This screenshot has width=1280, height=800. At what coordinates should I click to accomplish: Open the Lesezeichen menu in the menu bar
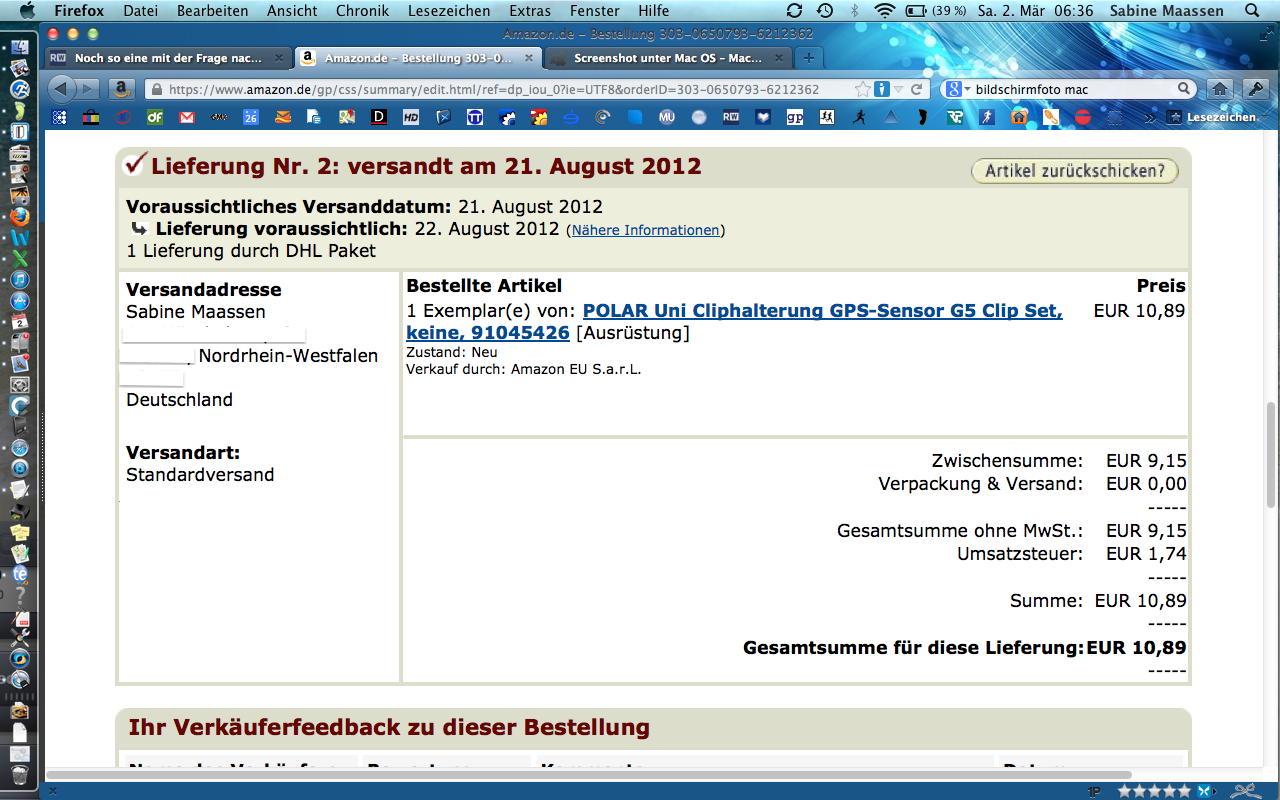(x=449, y=11)
